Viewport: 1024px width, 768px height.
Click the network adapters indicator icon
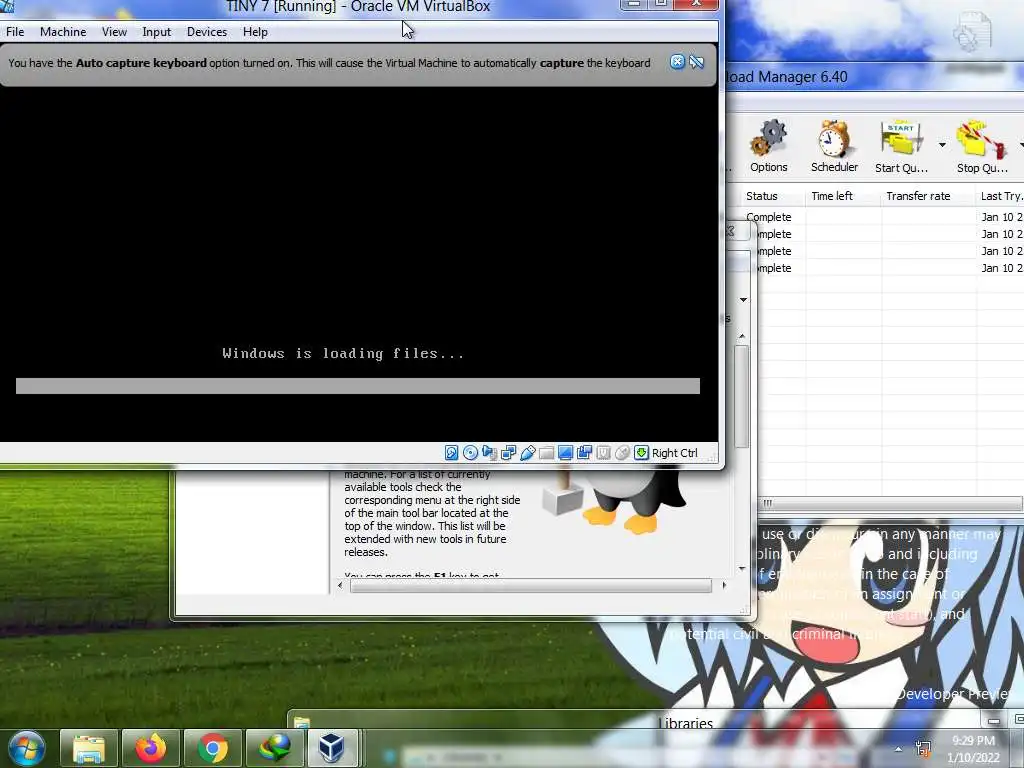508,453
